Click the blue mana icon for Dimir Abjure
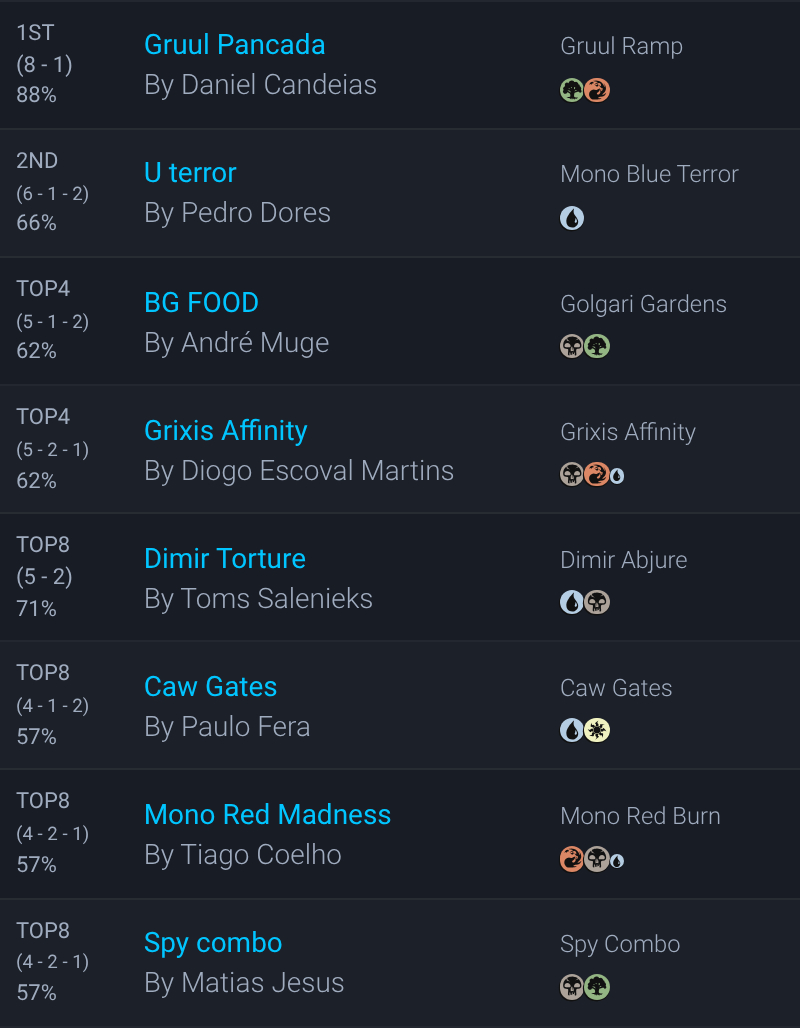The image size is (800, 1028). point(572,603)
